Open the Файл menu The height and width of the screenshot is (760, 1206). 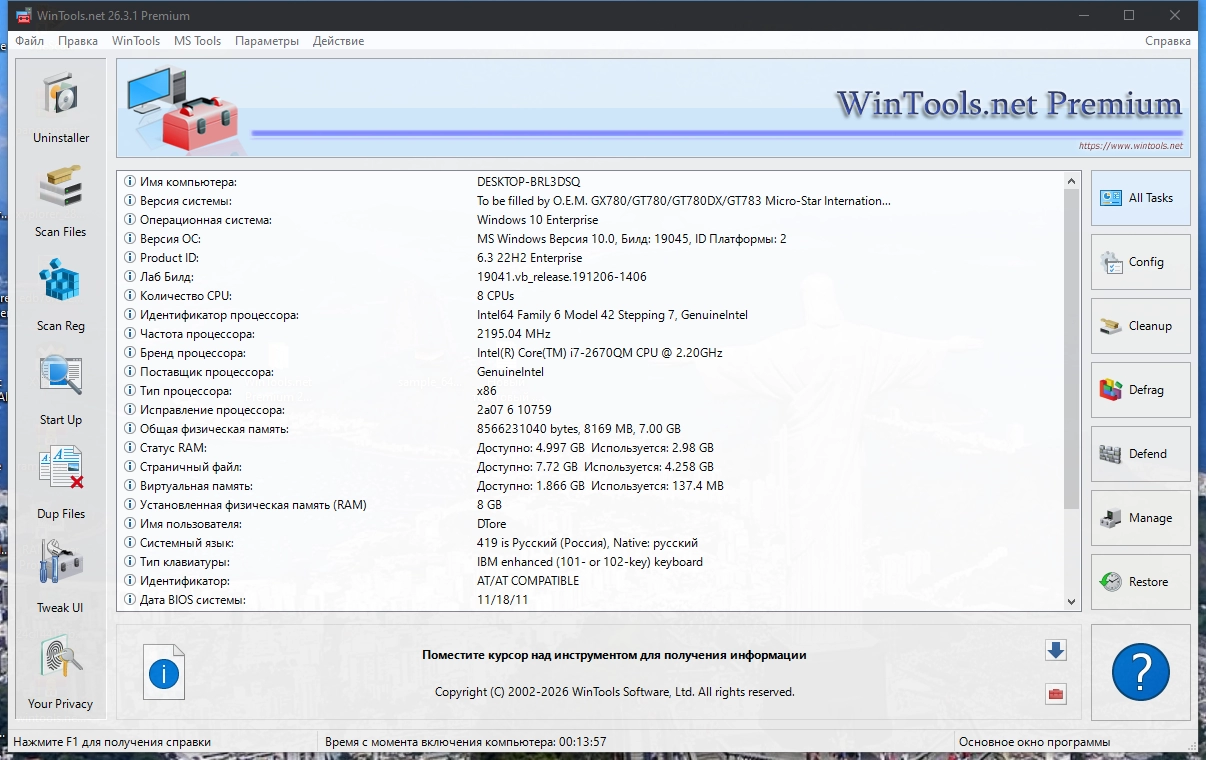(x=29, y=41)
